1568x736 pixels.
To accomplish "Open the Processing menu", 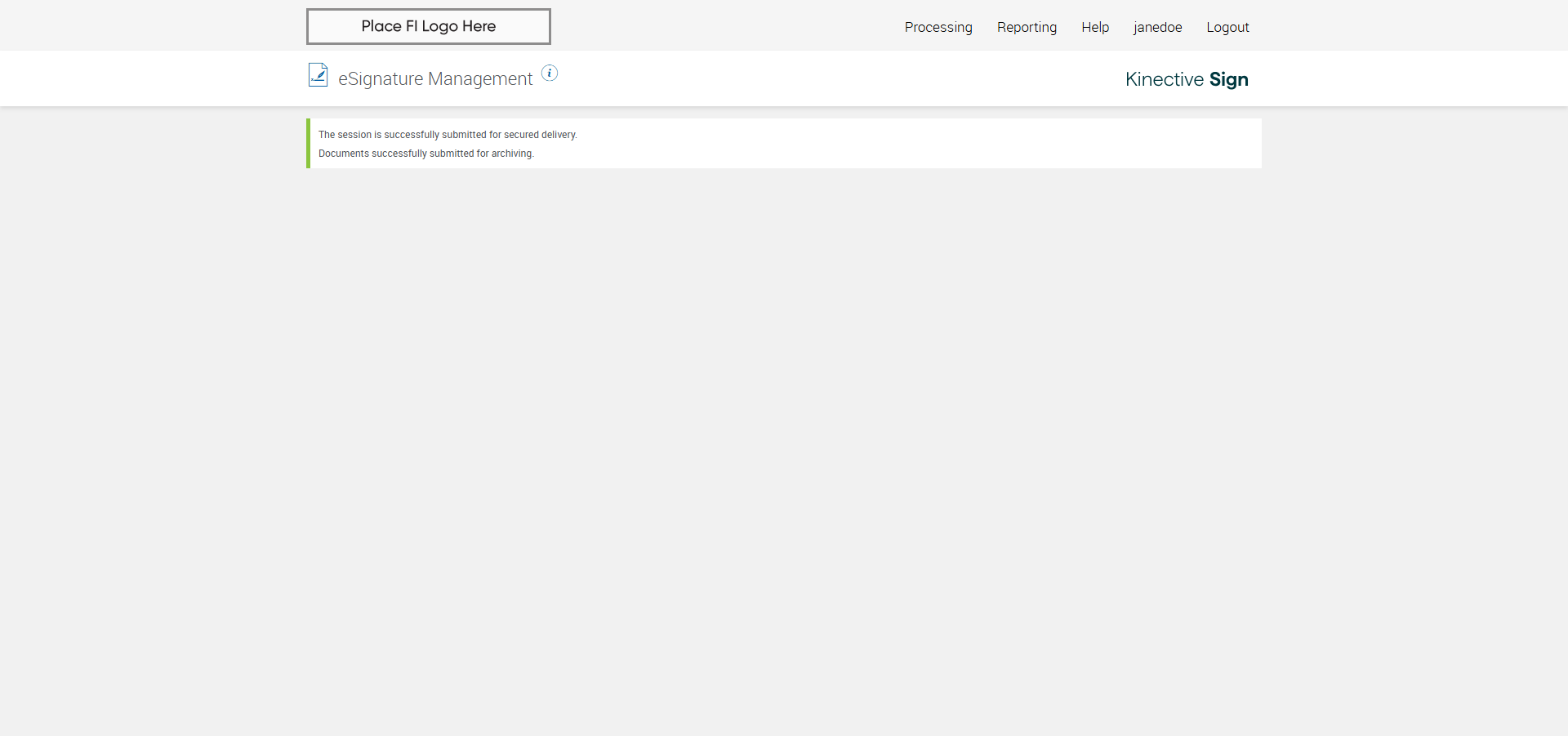I will point(938,27).
